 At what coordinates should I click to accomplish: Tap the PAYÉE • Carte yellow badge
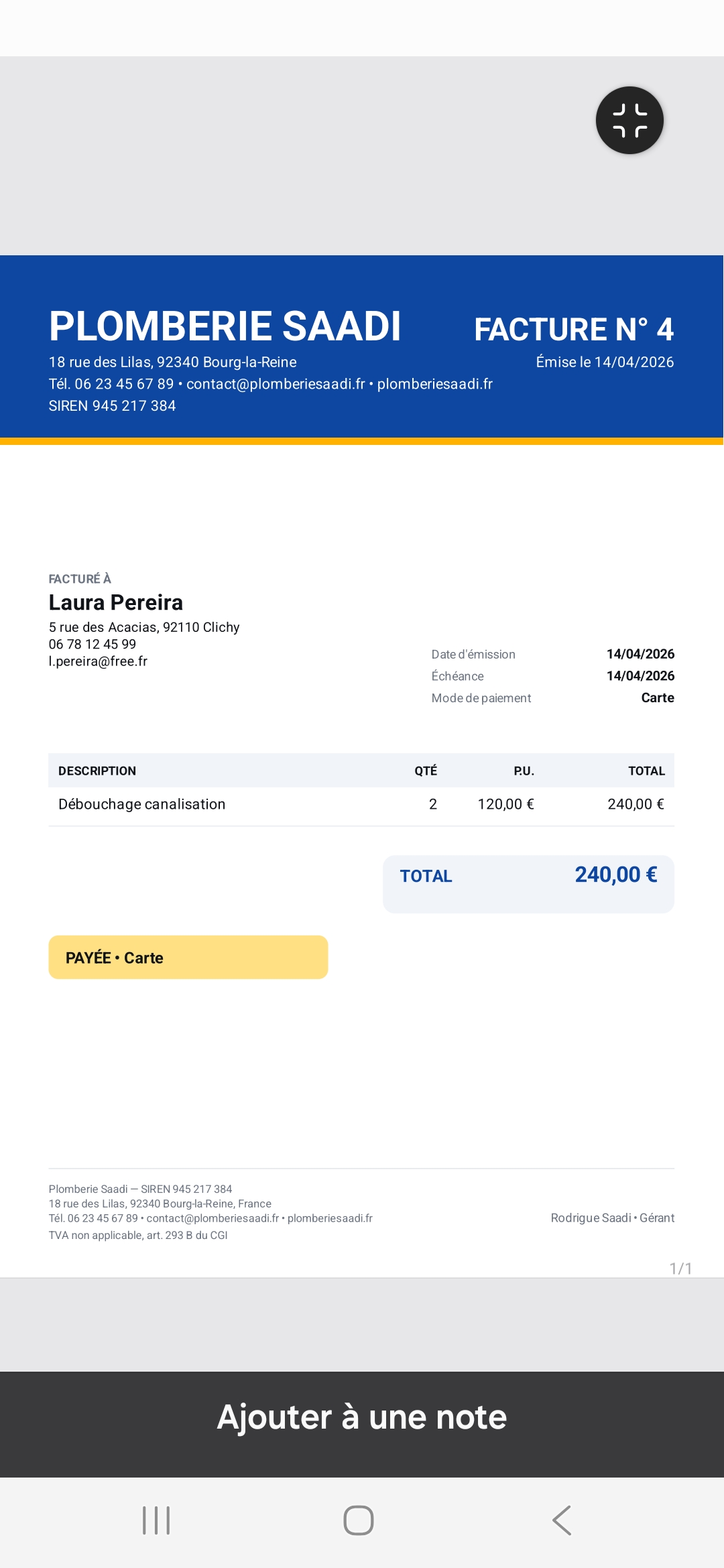pos(188,958)
